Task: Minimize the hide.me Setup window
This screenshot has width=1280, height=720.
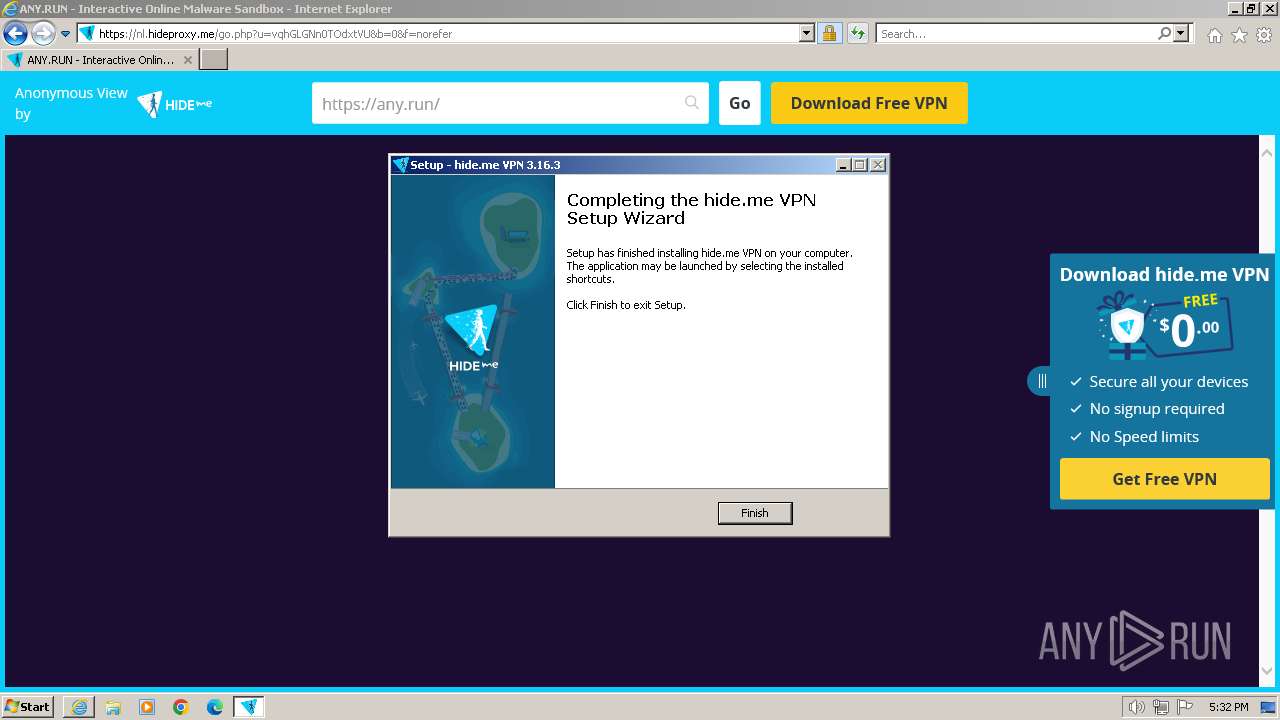Action: (843, 165)
